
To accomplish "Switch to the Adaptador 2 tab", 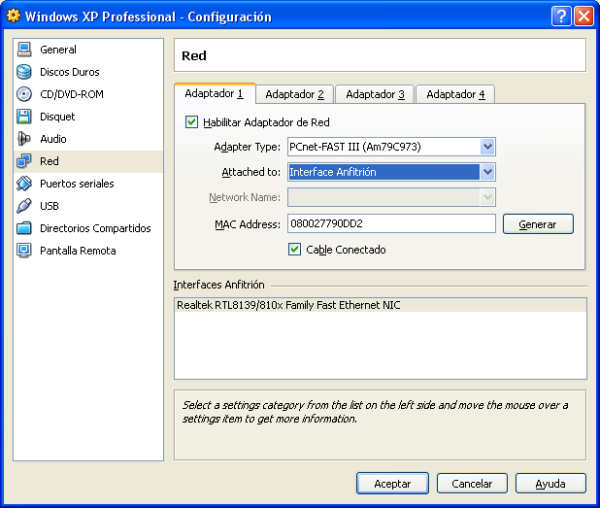I will tap(294, 94).
